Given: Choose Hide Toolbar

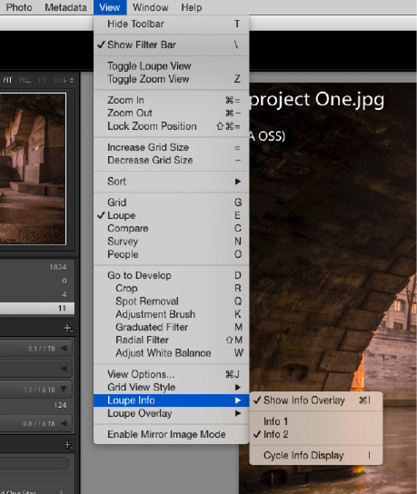Looking at the screenshot, I should tap(171, 24).
